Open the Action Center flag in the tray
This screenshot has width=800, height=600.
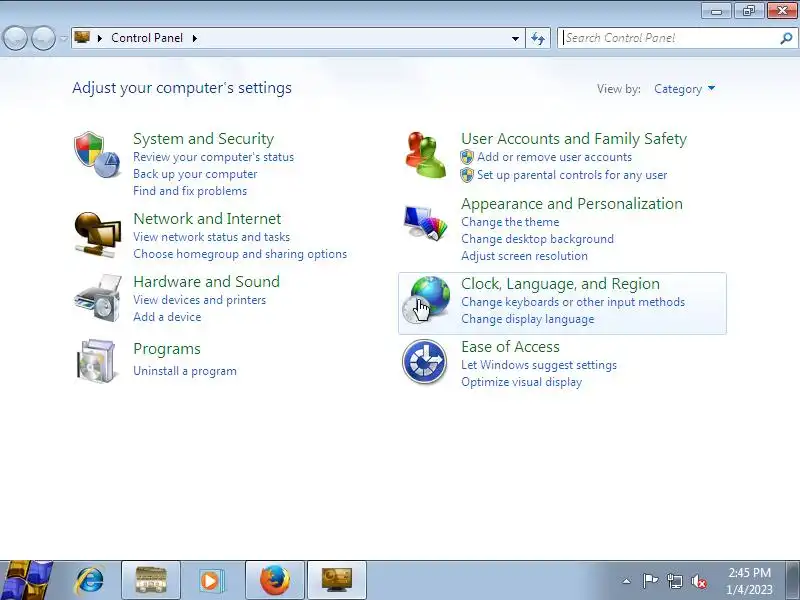pyautogui.click(x=650, y=581)
